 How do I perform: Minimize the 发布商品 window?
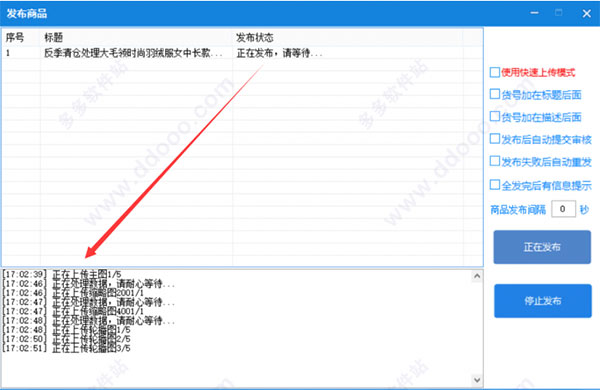(x=535, y=13)
